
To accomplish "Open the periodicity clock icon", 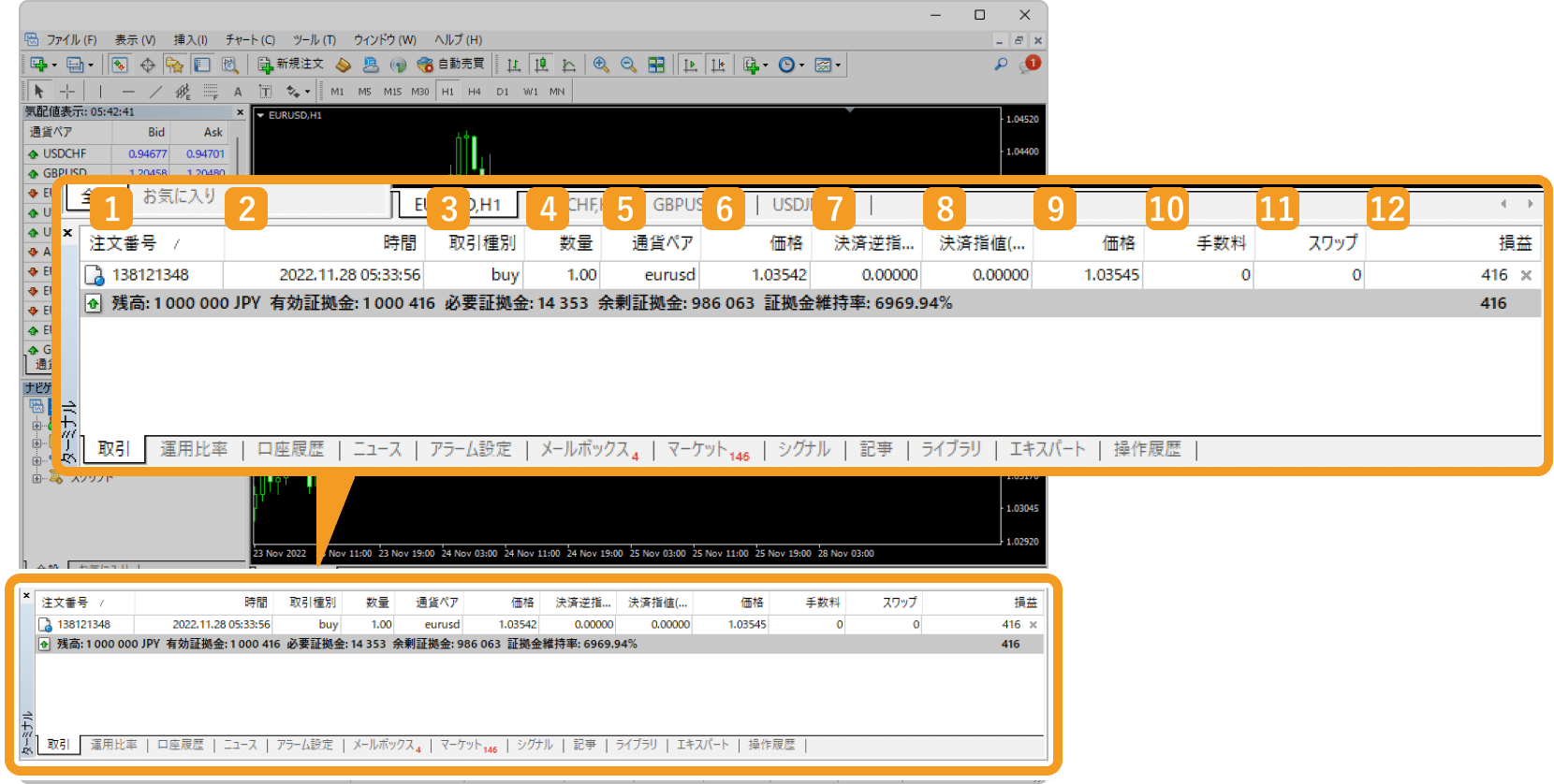I will pos(786,65).
